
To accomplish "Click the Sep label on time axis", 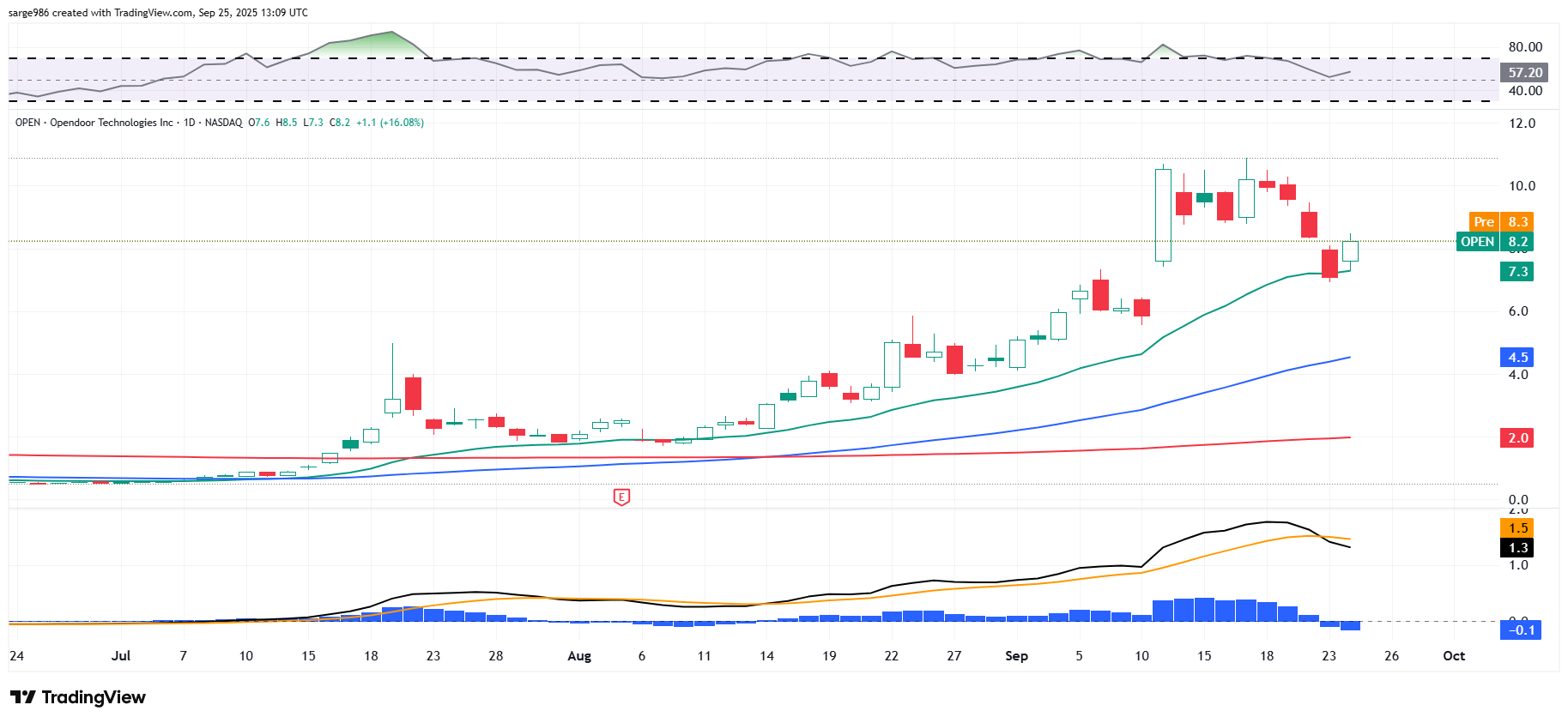I will [1016, 656].
